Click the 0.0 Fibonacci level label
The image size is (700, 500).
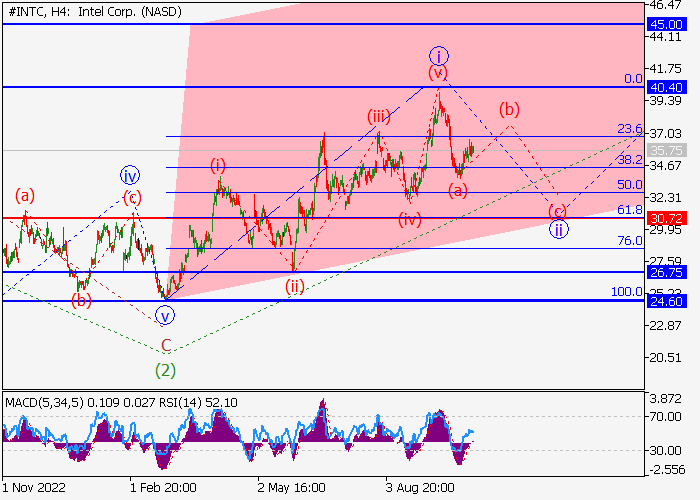coord(633,79)
